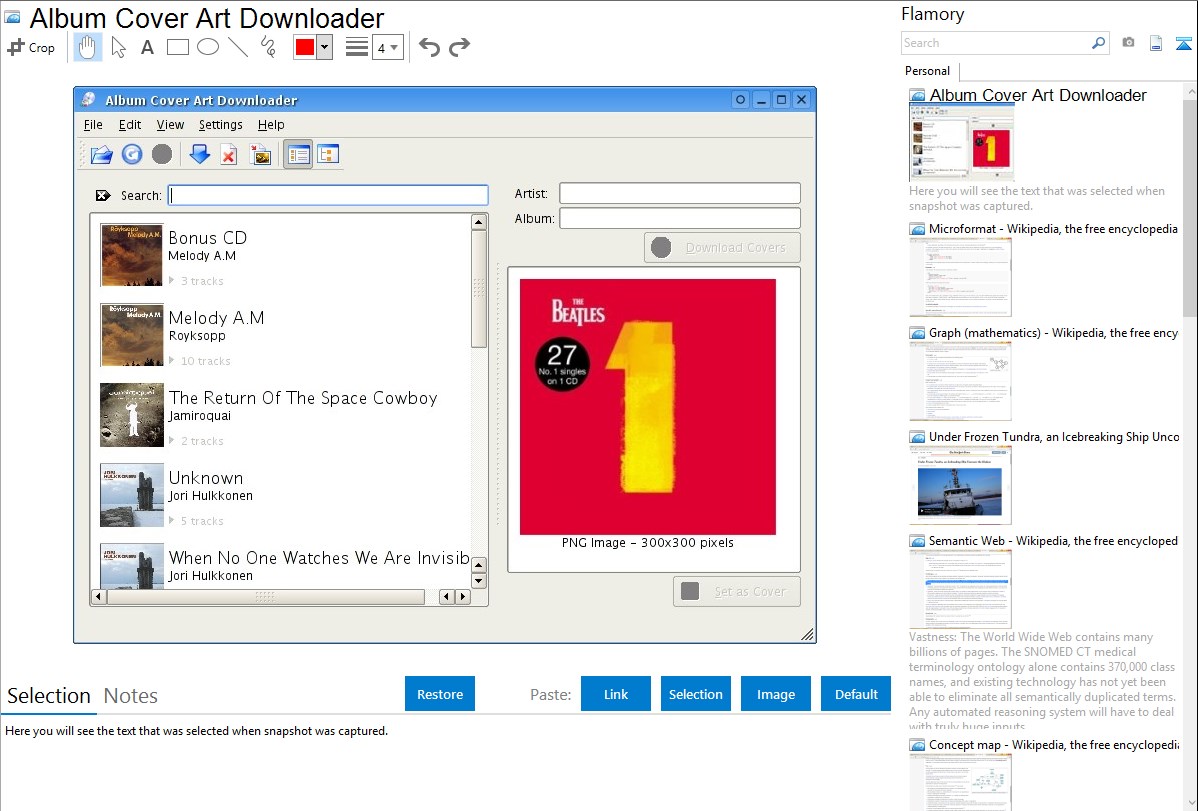Click the album list scroll left arrow
1198x811 pixels.
coord(99,596)
